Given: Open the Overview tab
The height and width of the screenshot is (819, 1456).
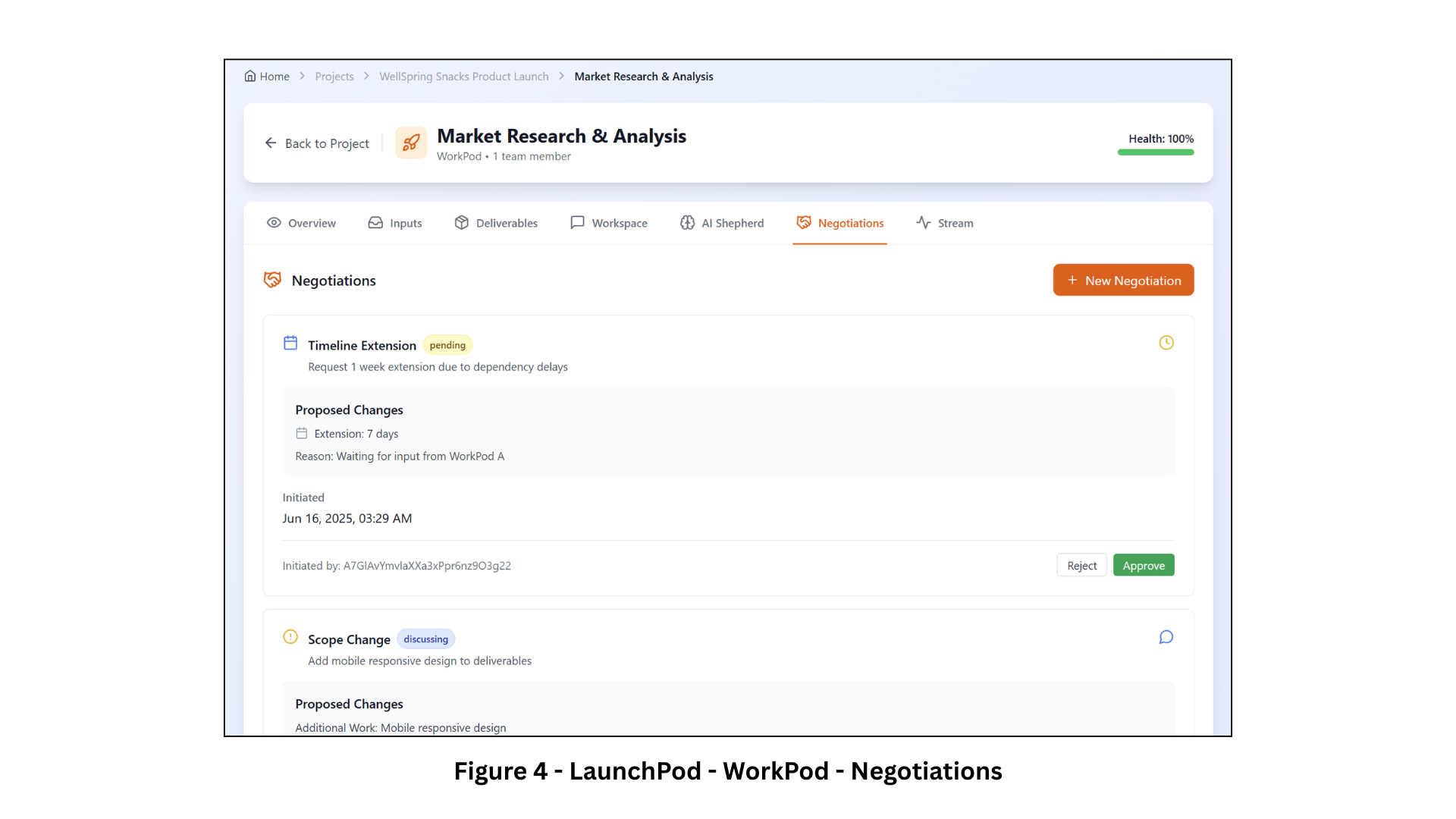Looking at the screenshot, I should (x=301, y=223).
